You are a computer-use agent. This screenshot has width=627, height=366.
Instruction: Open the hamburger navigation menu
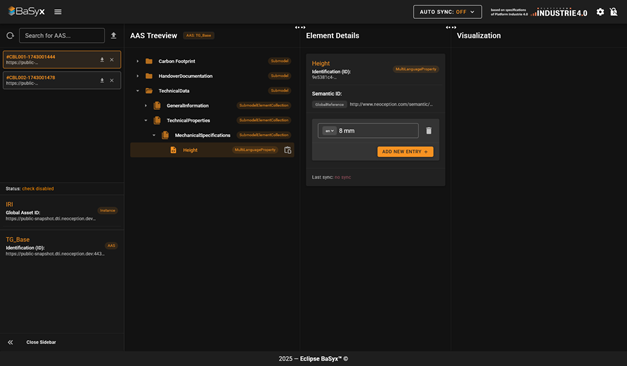click(x=58, y=12)
